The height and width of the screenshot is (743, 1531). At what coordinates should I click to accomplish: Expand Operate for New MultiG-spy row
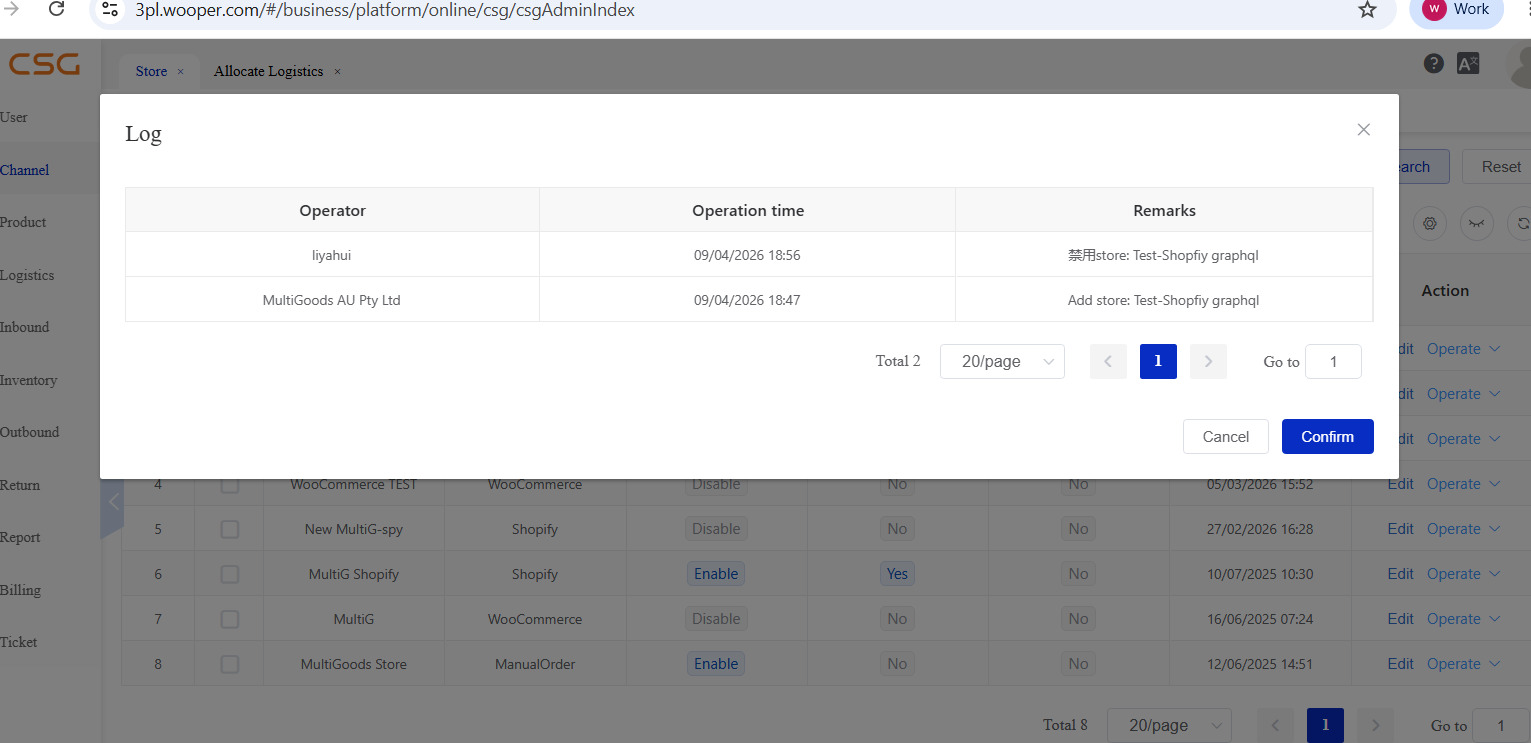(x=1463, y=529)
